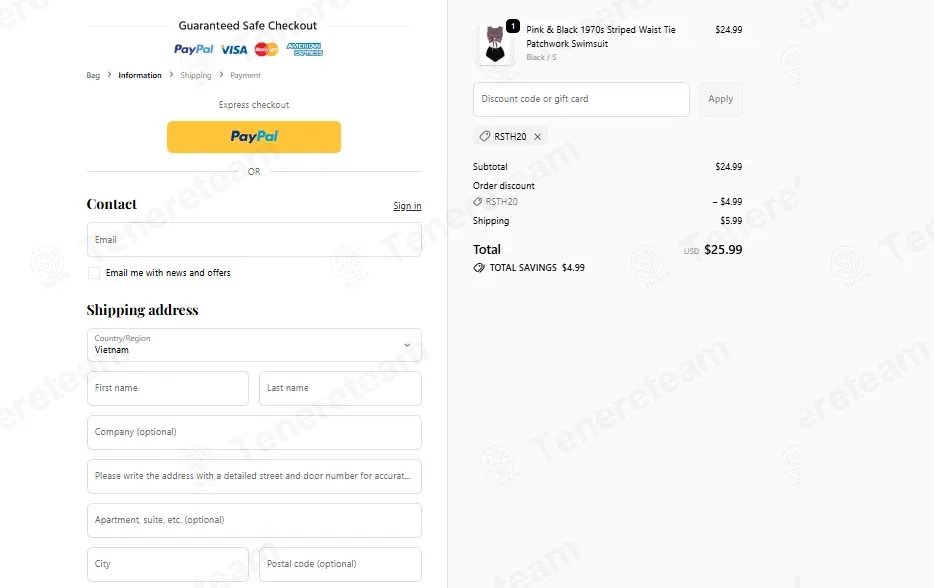Click the American Express payment icon
934x588 pixels.
click(304, 49)
